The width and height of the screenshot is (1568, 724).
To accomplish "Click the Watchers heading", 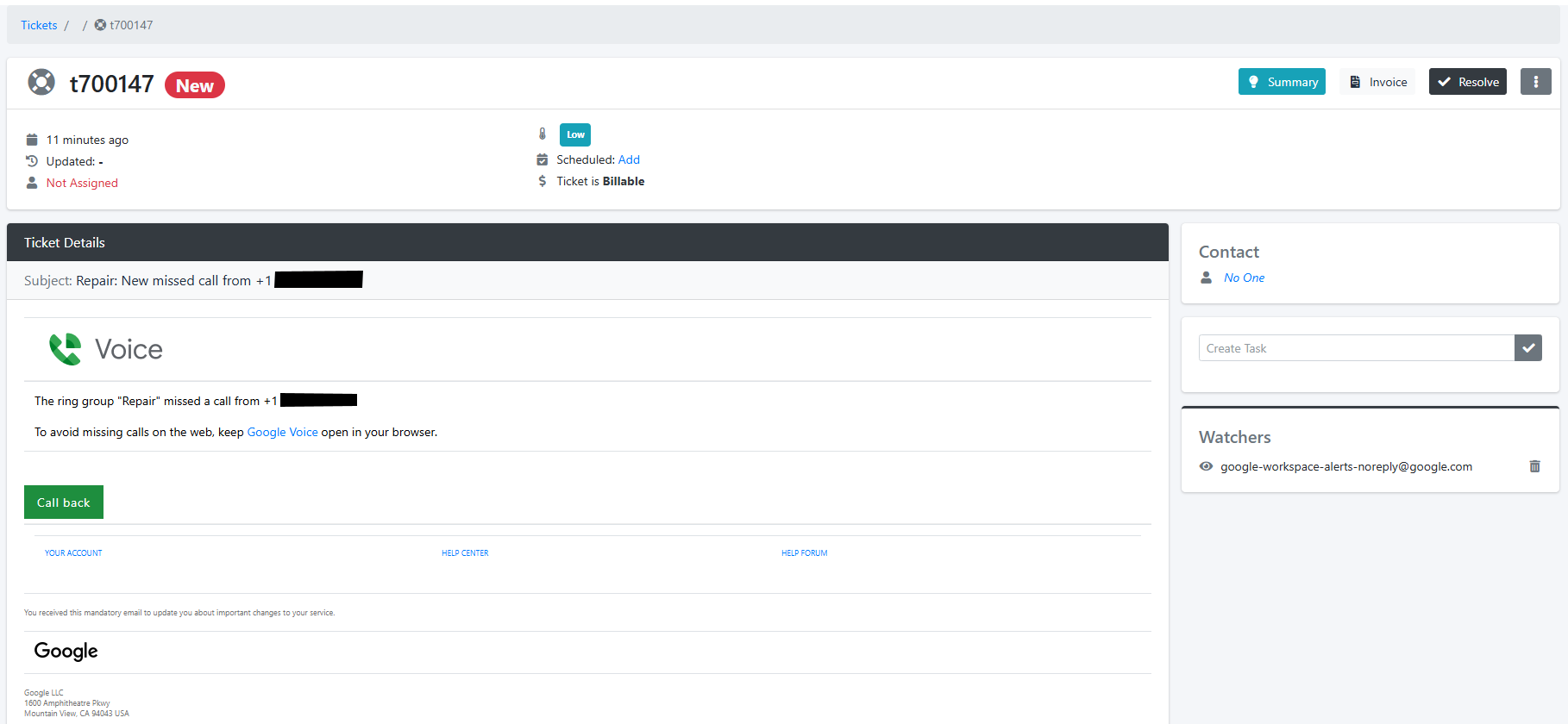I will [x=1235, y=437].
